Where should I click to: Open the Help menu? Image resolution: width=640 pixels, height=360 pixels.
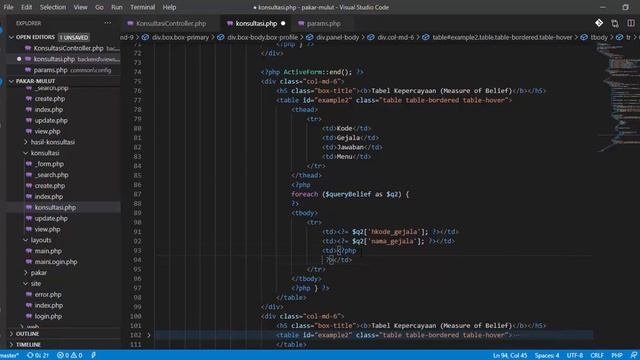[x=169, y=7]
